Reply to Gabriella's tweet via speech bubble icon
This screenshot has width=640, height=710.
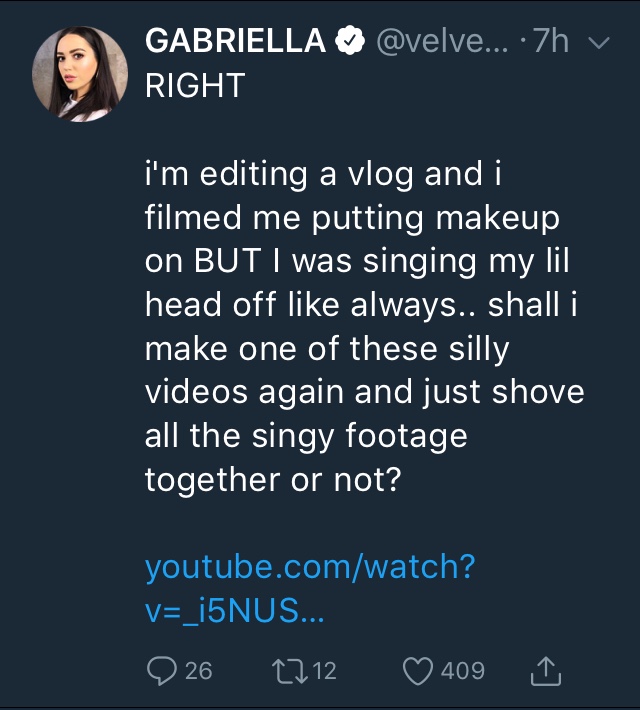pyautogui.click(x=162, y=670)
